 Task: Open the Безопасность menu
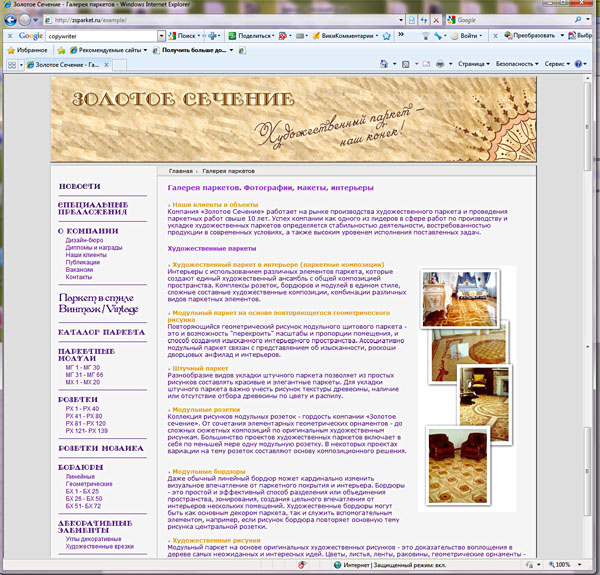coord(517,64)
